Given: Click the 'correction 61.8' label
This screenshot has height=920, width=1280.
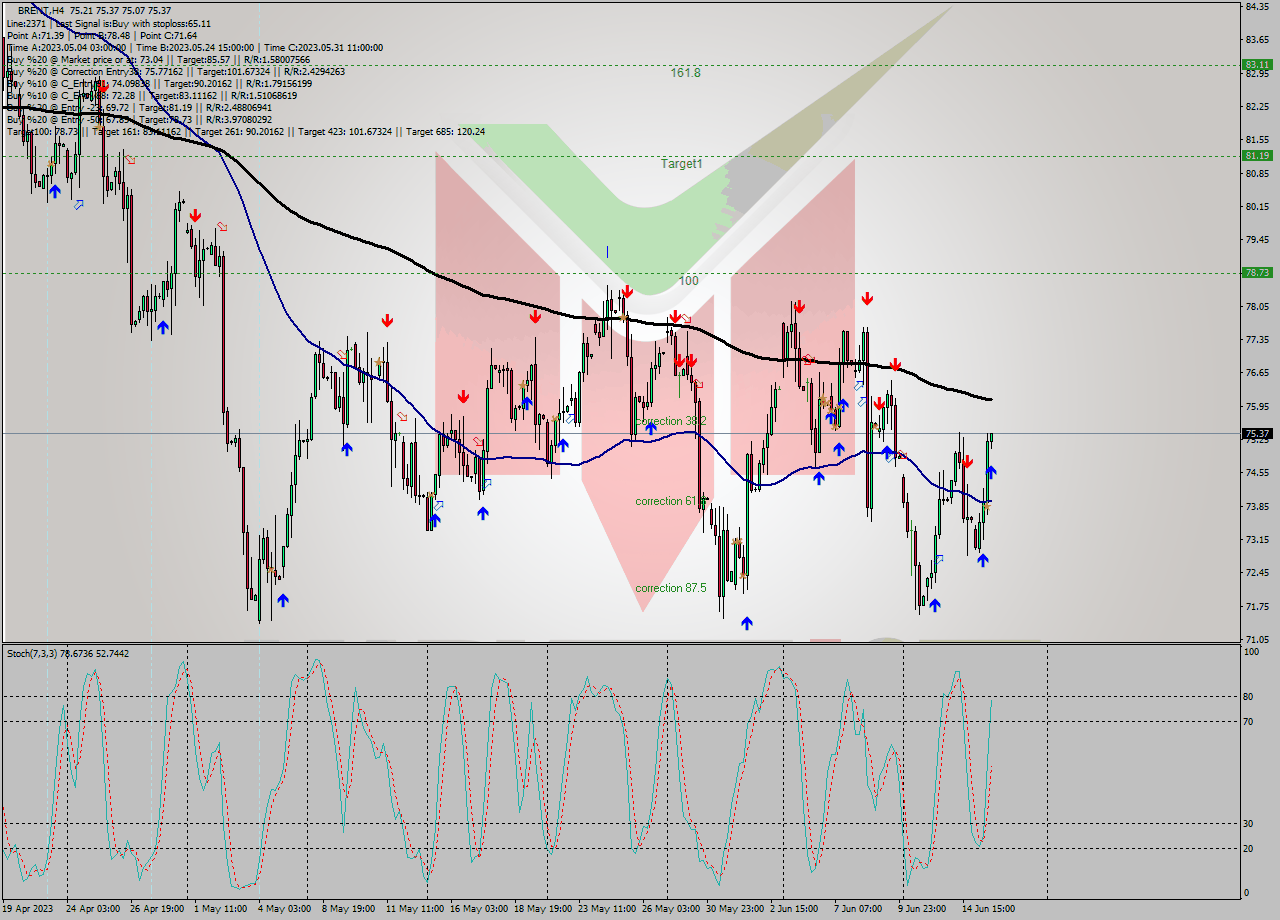Looking at the screenshot, I should point(671,500).
